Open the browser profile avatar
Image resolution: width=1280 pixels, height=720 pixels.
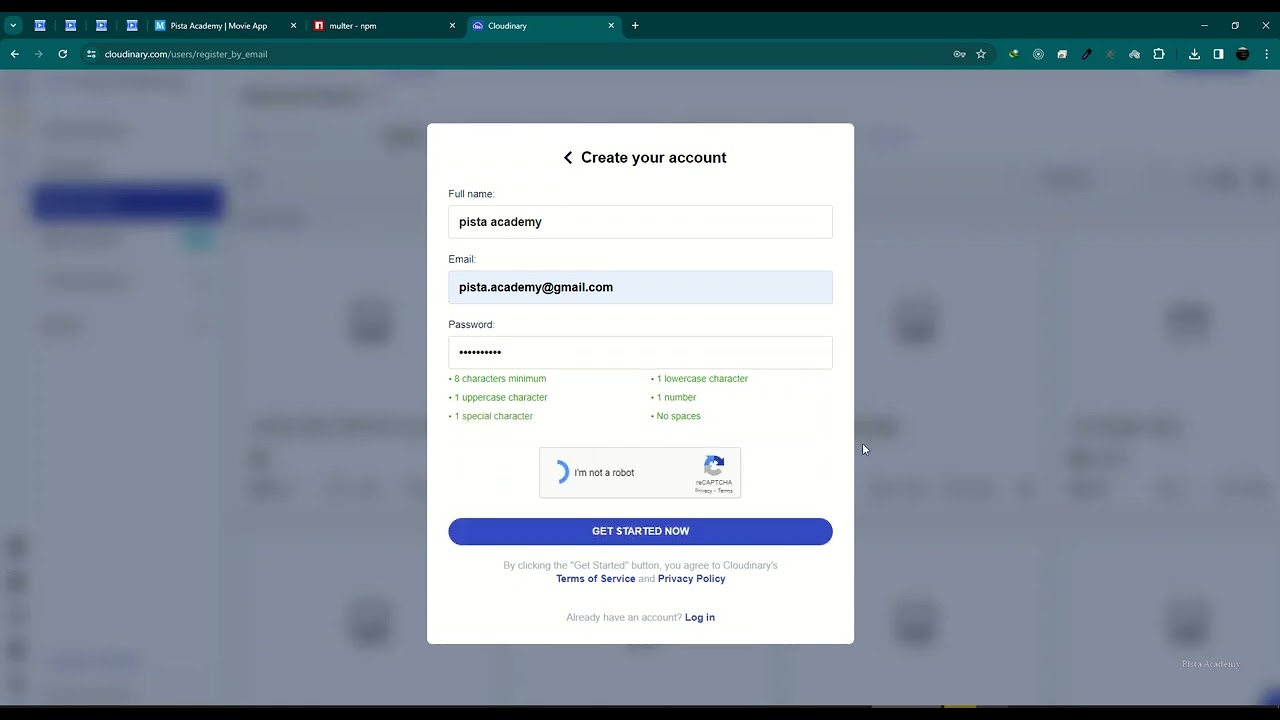(x=1243, y=54)
